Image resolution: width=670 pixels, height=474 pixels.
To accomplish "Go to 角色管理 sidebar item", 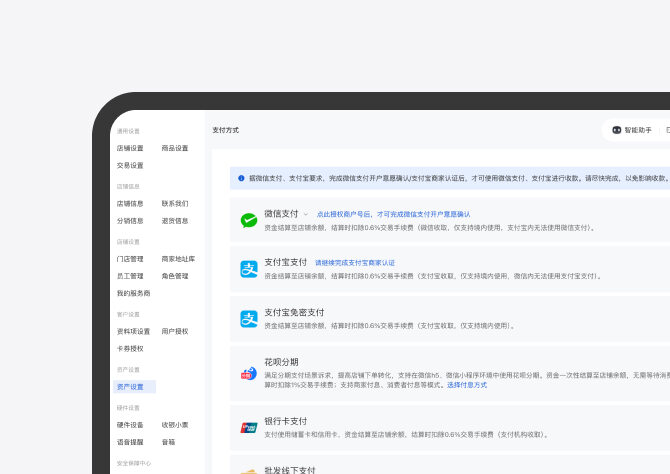I will (175, 276).
